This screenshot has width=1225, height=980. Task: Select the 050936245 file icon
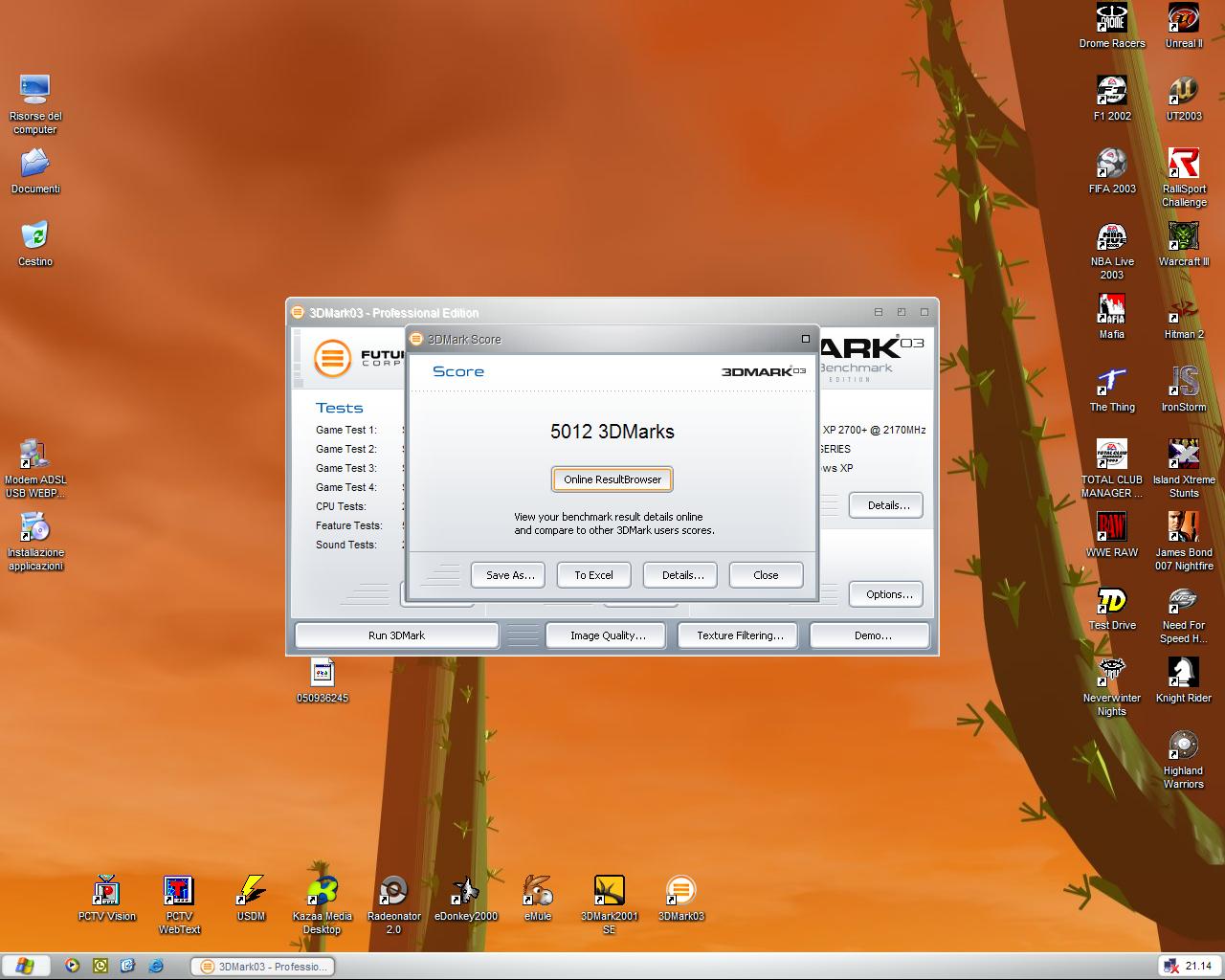click(x=323, y=680)
